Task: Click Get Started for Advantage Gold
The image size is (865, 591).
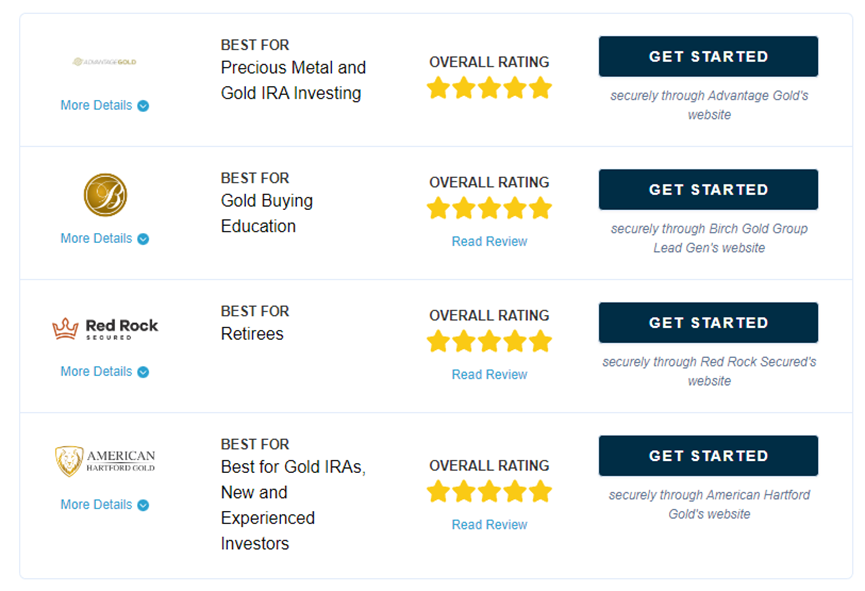Action: coord(708,56)
